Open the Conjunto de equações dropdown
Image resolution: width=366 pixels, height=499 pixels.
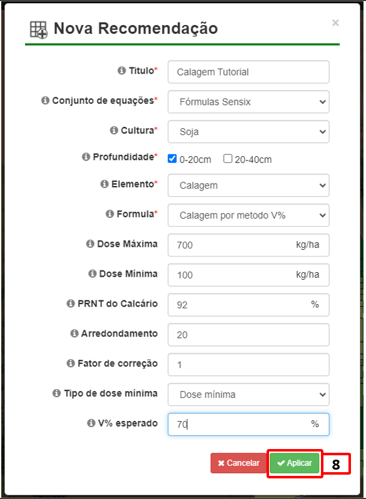point(249,102)
